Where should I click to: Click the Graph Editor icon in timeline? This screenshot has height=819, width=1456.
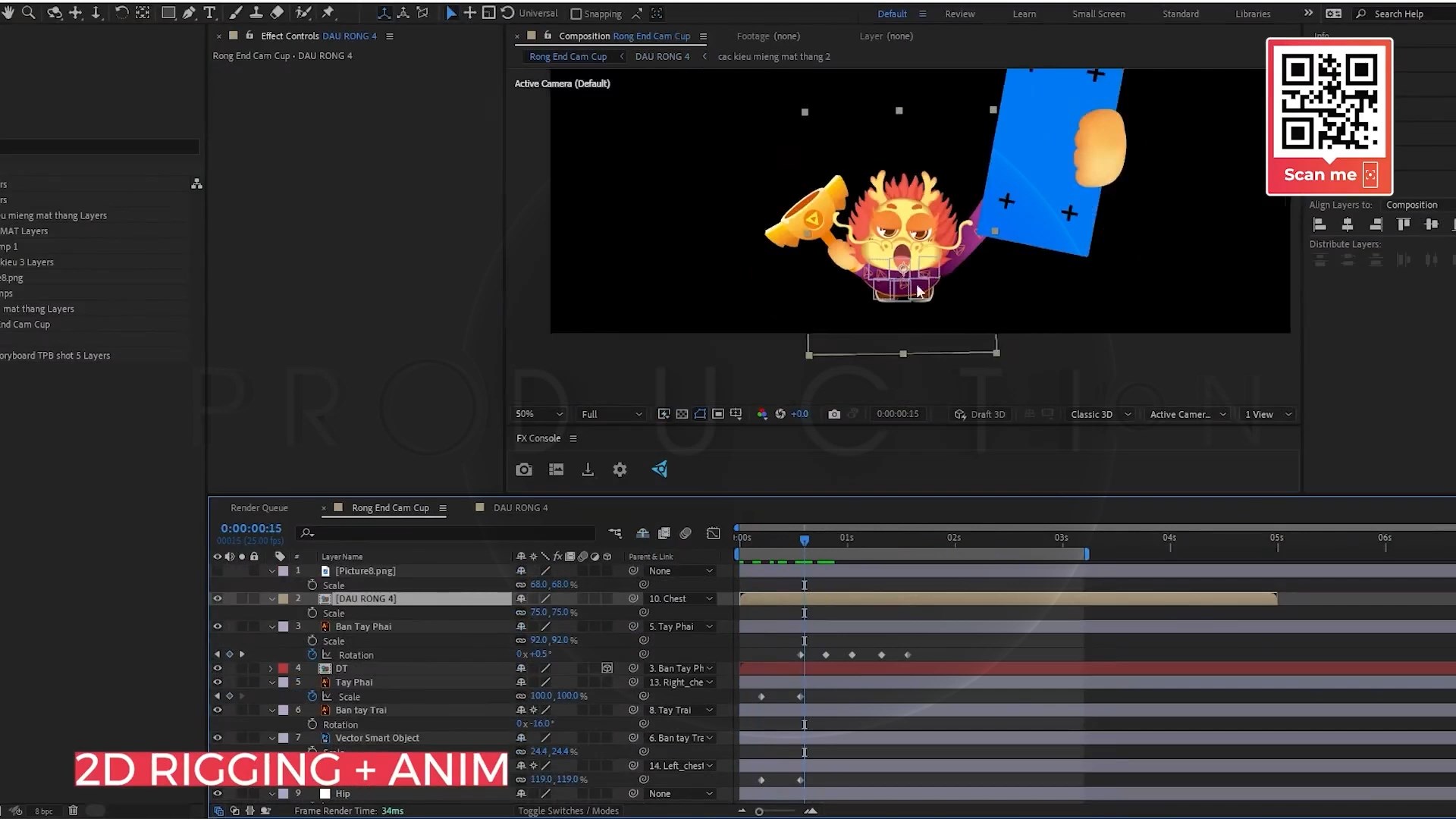coord(714,533)
